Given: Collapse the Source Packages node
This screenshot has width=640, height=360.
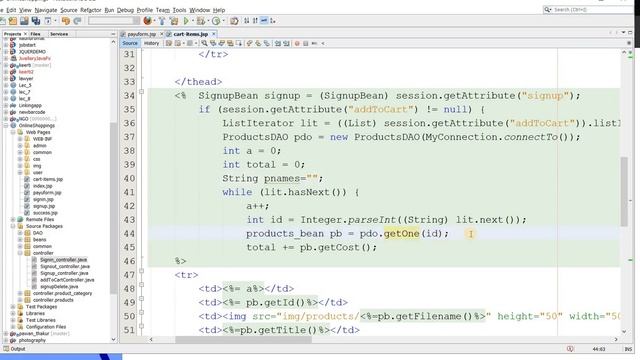Looking at the screenshot, I should (13, 226).
